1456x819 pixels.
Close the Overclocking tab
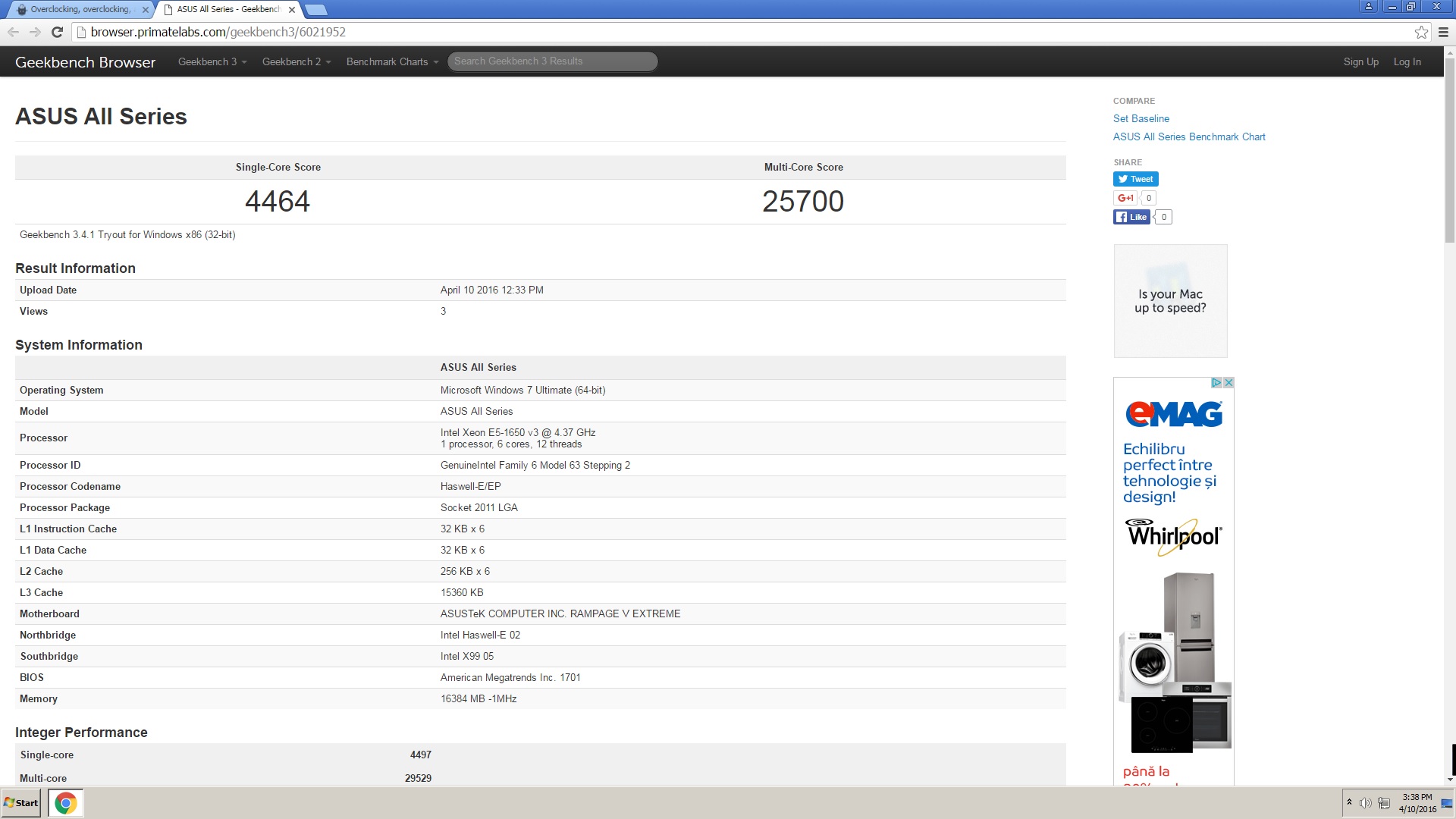click(146, 10)
